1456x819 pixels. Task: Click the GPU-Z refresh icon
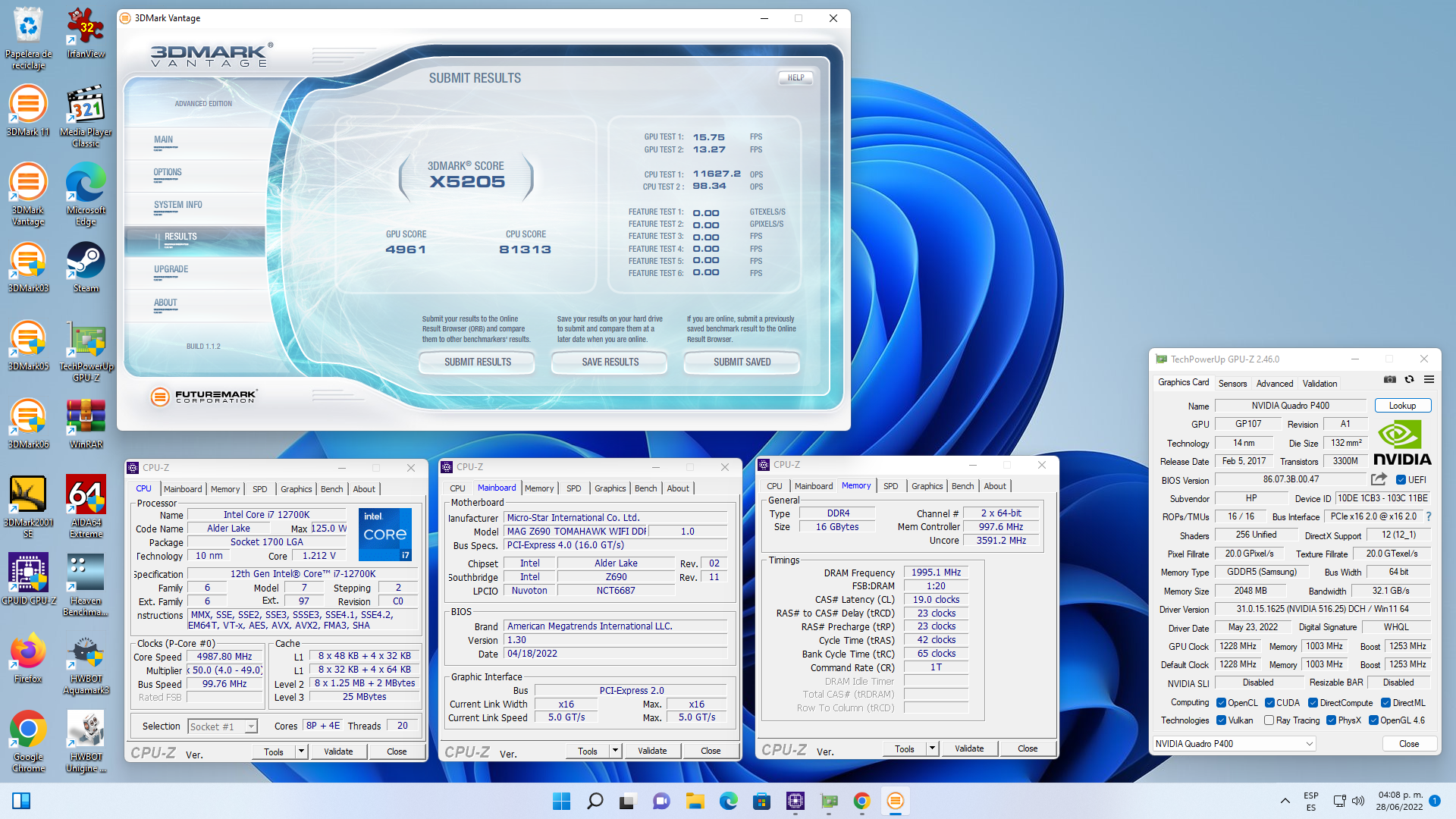click(1409, 380)
